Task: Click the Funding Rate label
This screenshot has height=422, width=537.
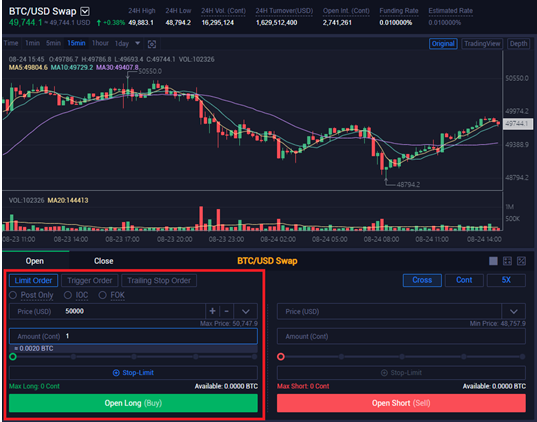Action: coord(399,11)
